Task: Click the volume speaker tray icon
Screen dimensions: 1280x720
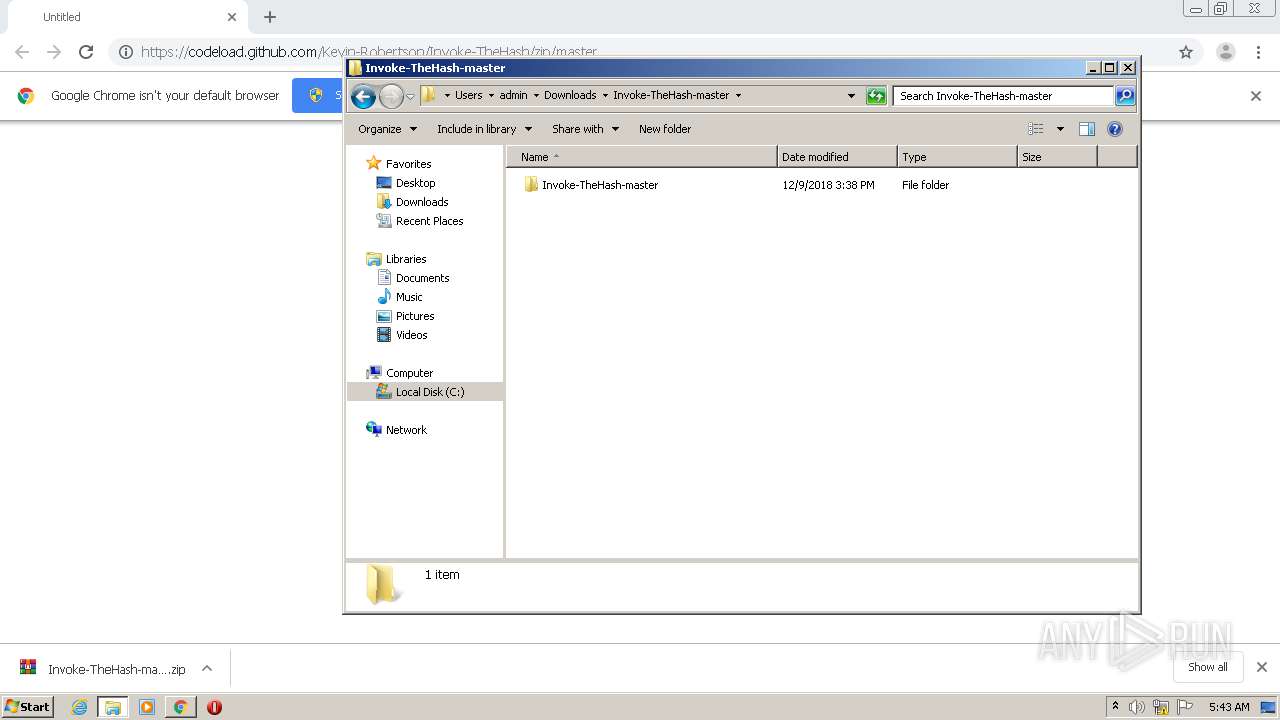Action: coord(1137,707)
